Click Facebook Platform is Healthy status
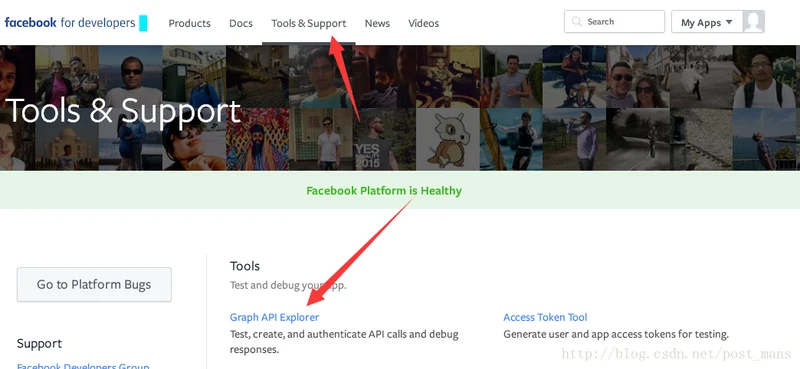 click(x=384, y=190)
